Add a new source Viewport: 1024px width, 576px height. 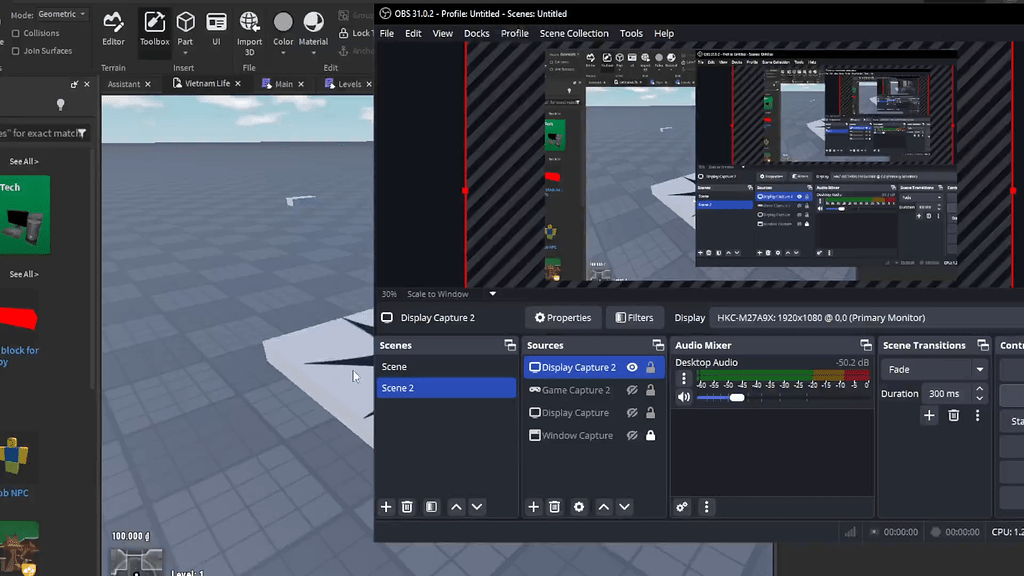(x=534, y=507)
